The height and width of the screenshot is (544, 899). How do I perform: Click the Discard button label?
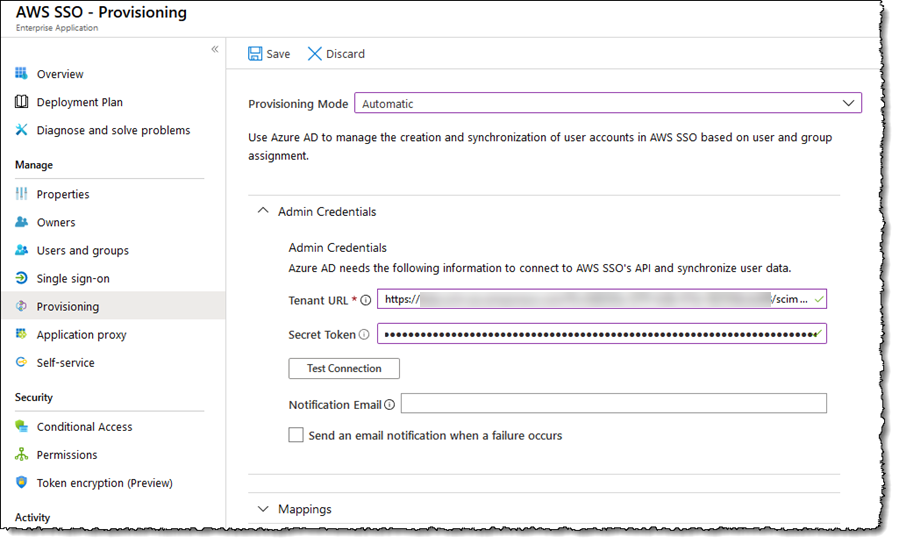click(345, 54)
